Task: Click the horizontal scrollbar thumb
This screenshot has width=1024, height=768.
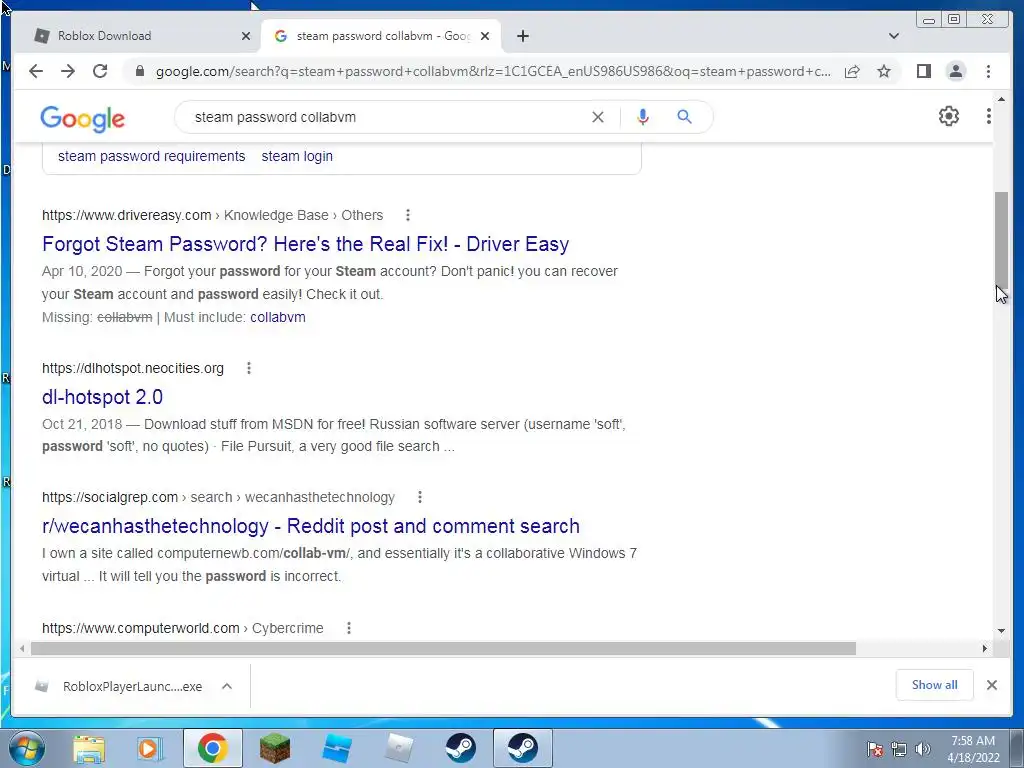Action: 443,648
